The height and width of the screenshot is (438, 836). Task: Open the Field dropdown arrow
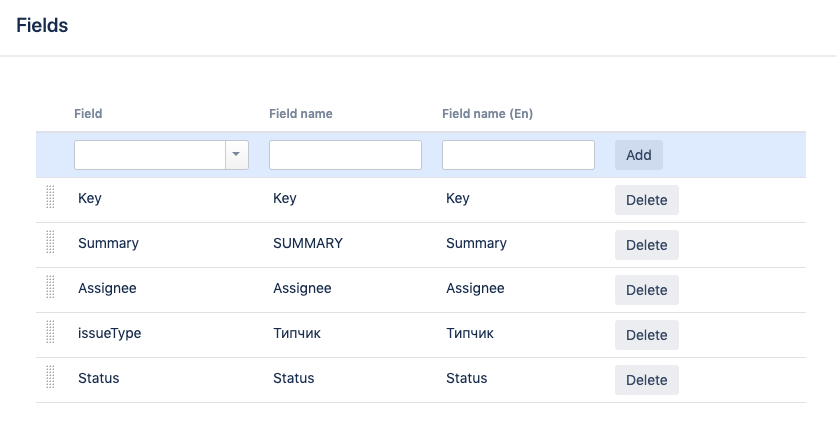pos(236,155)
